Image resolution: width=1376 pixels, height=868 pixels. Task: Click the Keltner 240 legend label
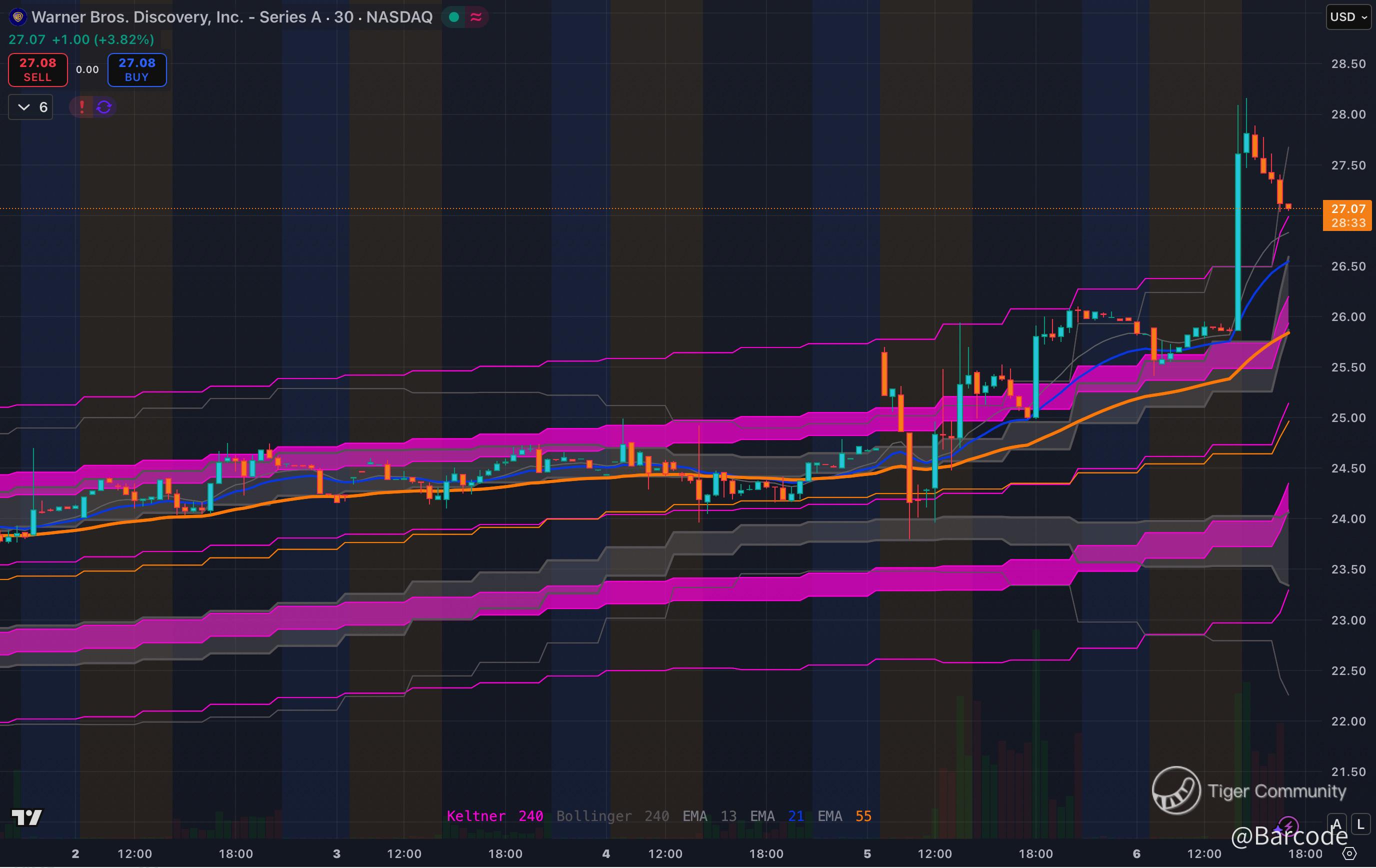pos(494,816)
